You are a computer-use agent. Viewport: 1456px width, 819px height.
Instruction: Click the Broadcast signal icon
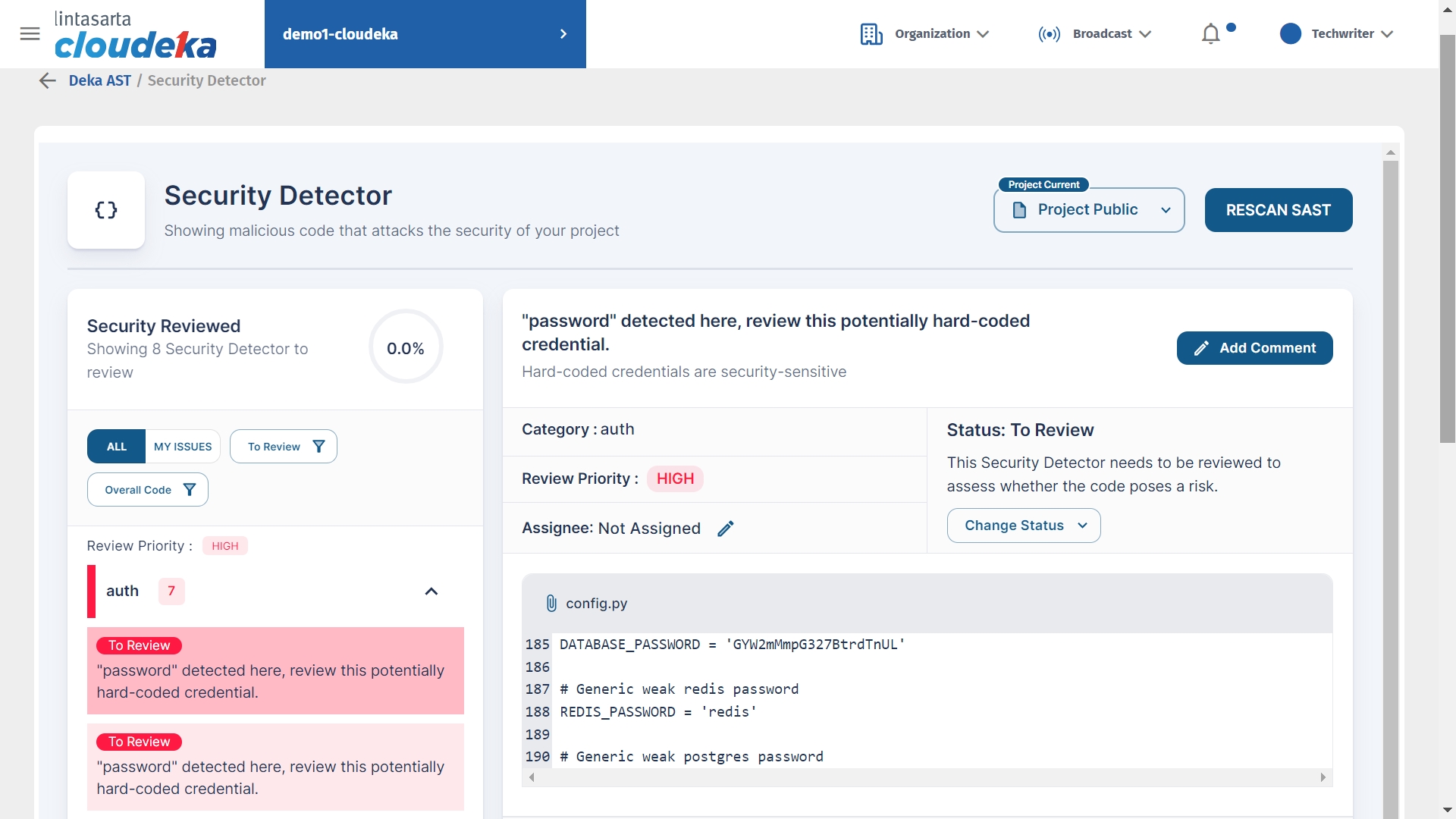(x=1050, y=34)
